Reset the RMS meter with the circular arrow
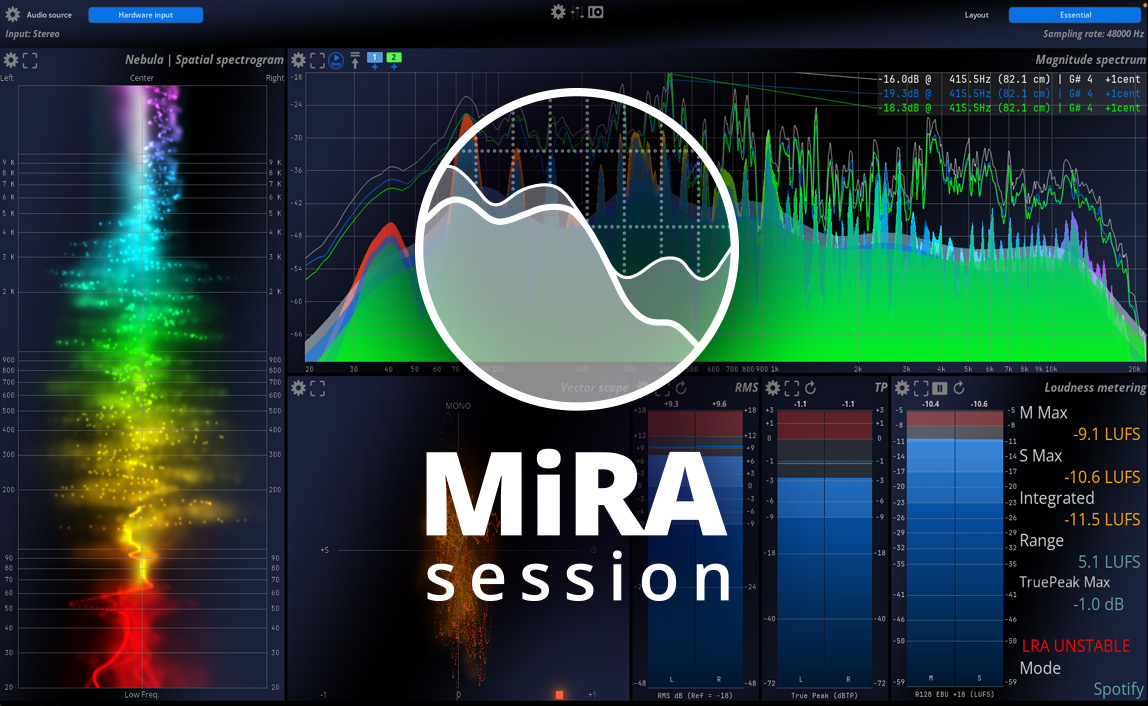Viewport: 1148px width, 706px height. [681, 387]
